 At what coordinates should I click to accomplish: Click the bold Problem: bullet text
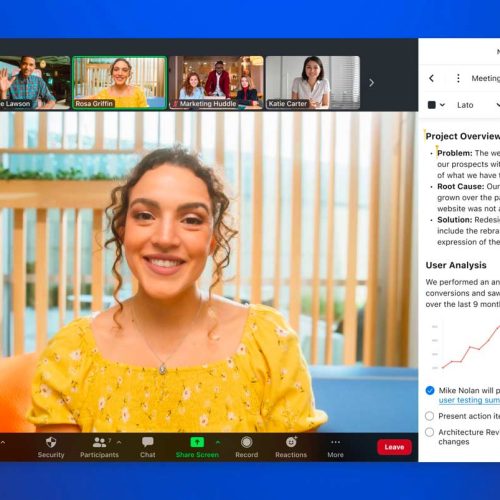pyautogui.click(x=455, y=153)
